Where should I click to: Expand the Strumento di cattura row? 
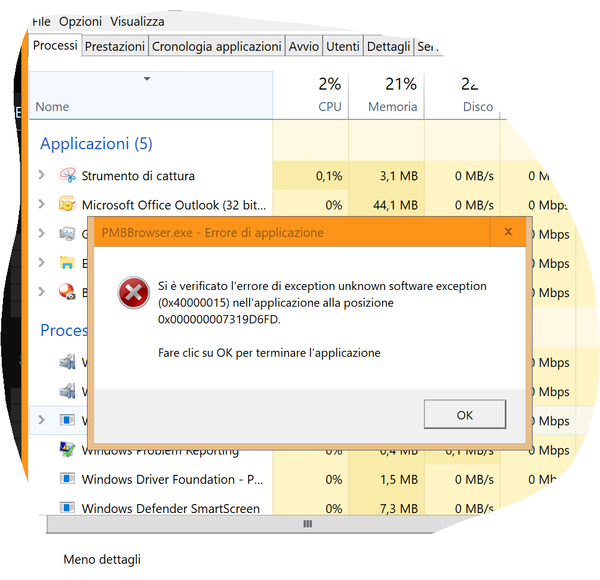[41, 175]
